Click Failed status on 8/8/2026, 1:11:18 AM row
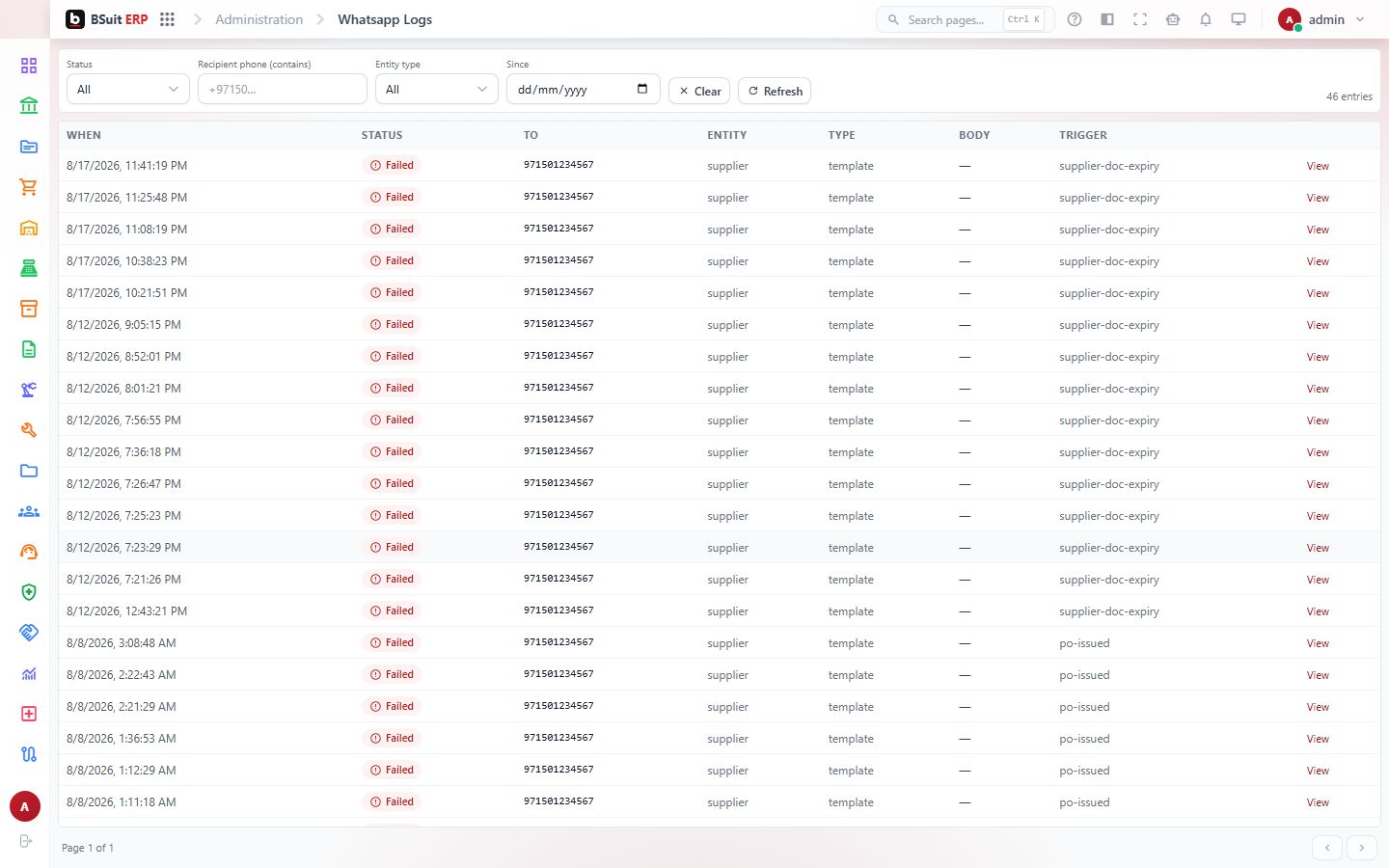Image resolution: width=1389 pixels, height=868 pixels. point(392,801)
